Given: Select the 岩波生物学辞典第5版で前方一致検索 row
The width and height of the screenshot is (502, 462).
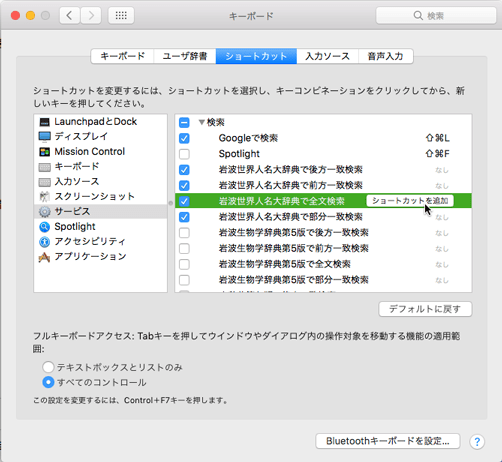Looking at the screenshot, I should (x=323, y=248).
